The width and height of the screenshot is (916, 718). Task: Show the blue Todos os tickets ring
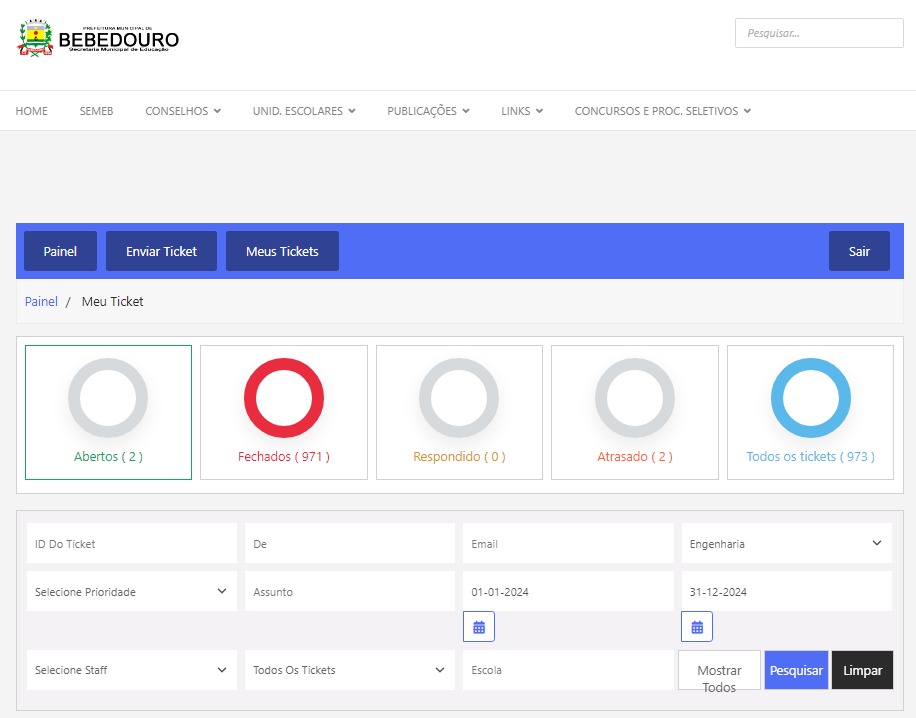point(810,398)
